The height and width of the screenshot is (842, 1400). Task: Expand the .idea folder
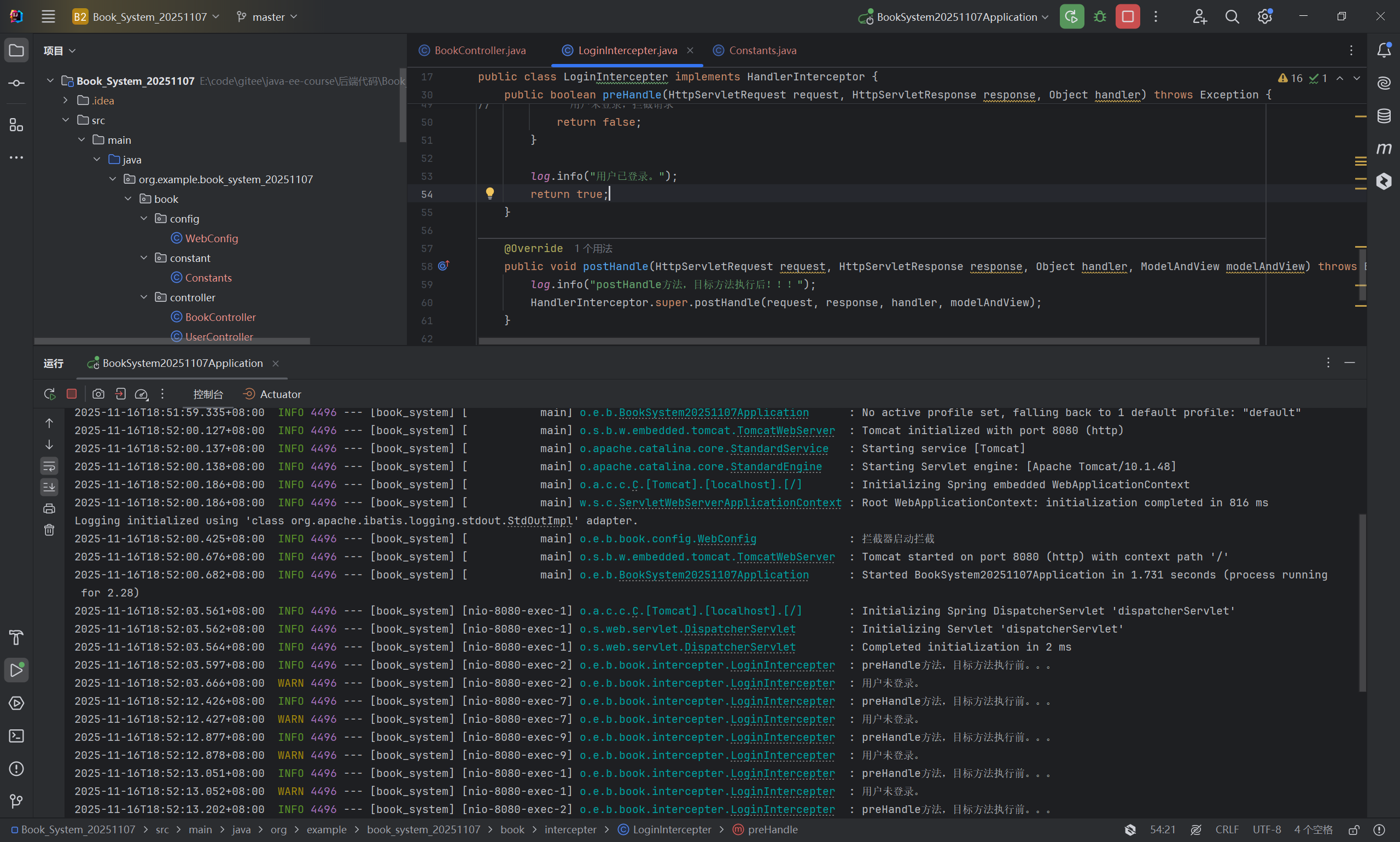(x=66, y=101)
